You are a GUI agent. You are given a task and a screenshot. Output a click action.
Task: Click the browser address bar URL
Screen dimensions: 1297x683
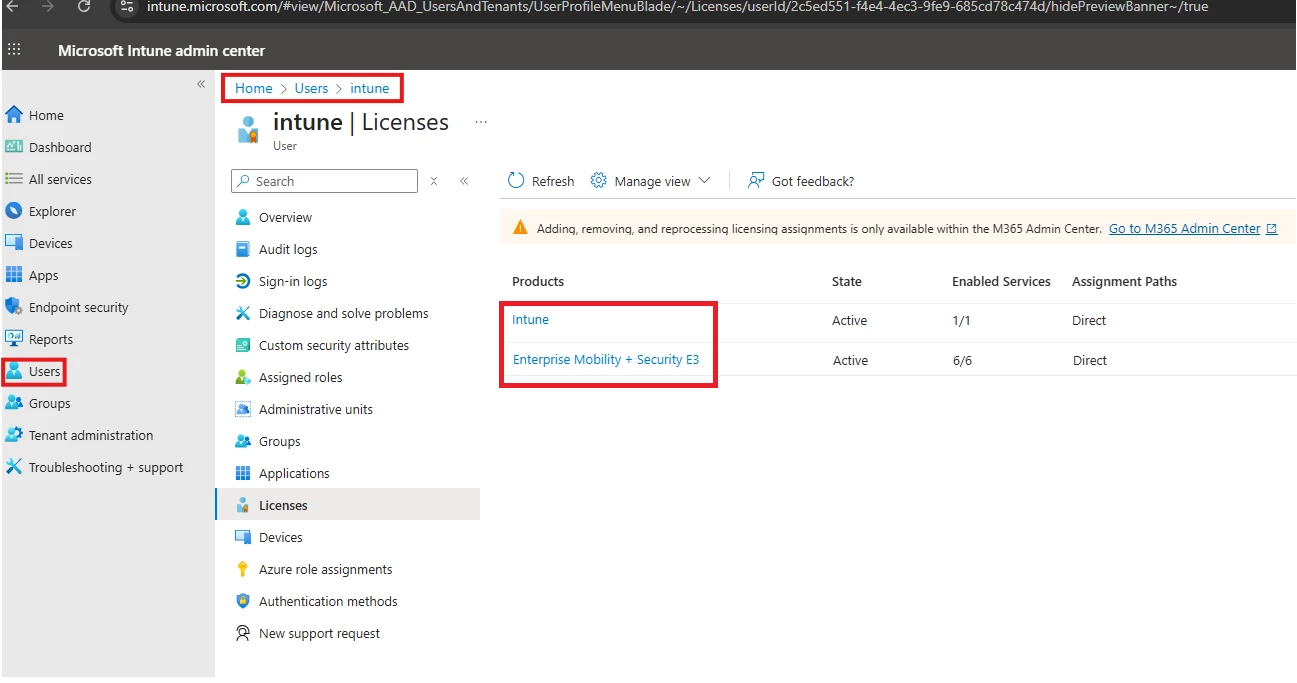pos(677,6)
